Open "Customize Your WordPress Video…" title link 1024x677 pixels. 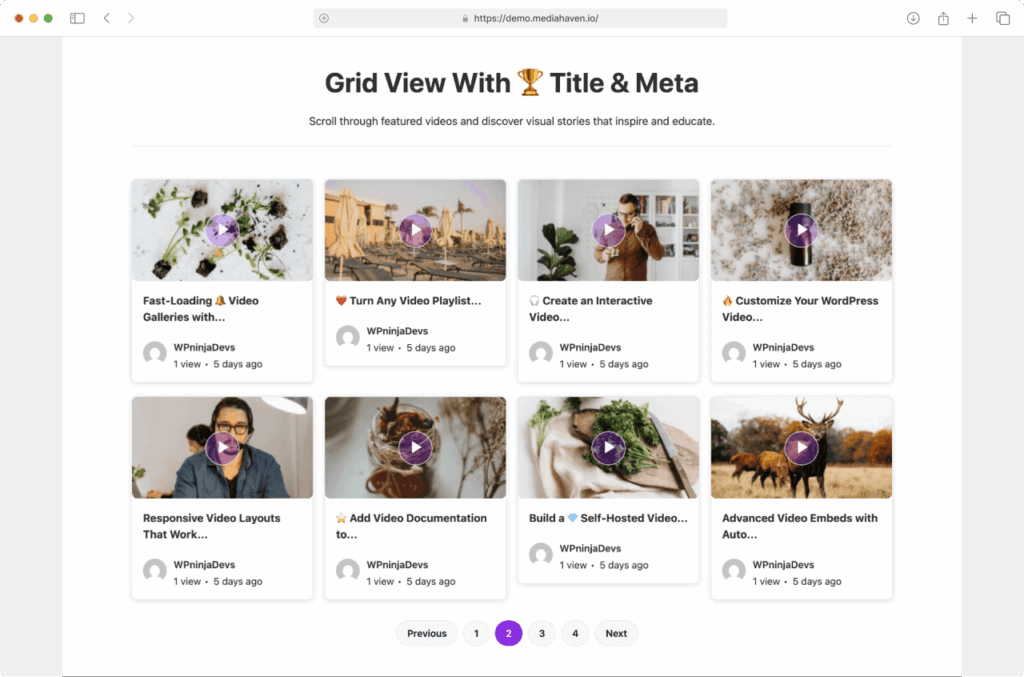800,308
